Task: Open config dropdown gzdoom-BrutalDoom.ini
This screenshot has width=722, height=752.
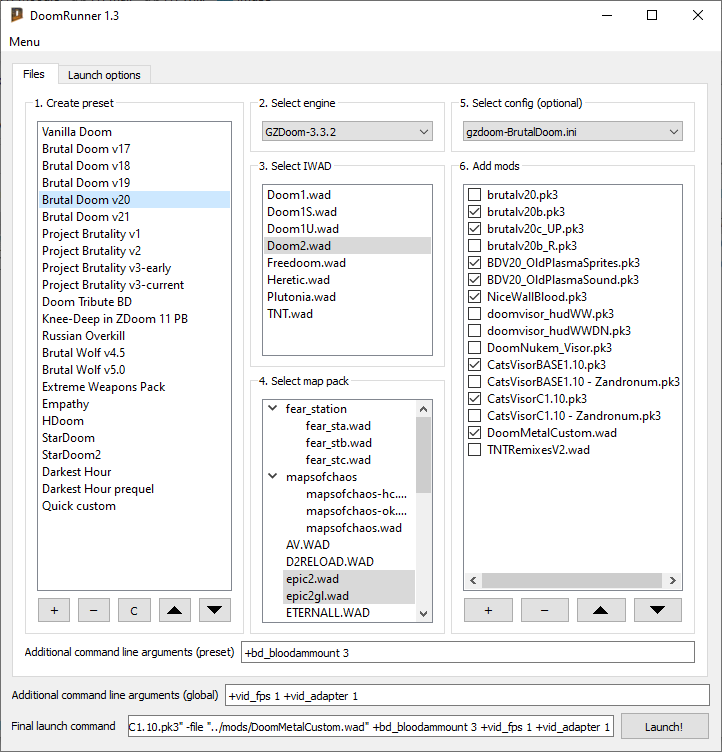Action: [x=573, y=131]
